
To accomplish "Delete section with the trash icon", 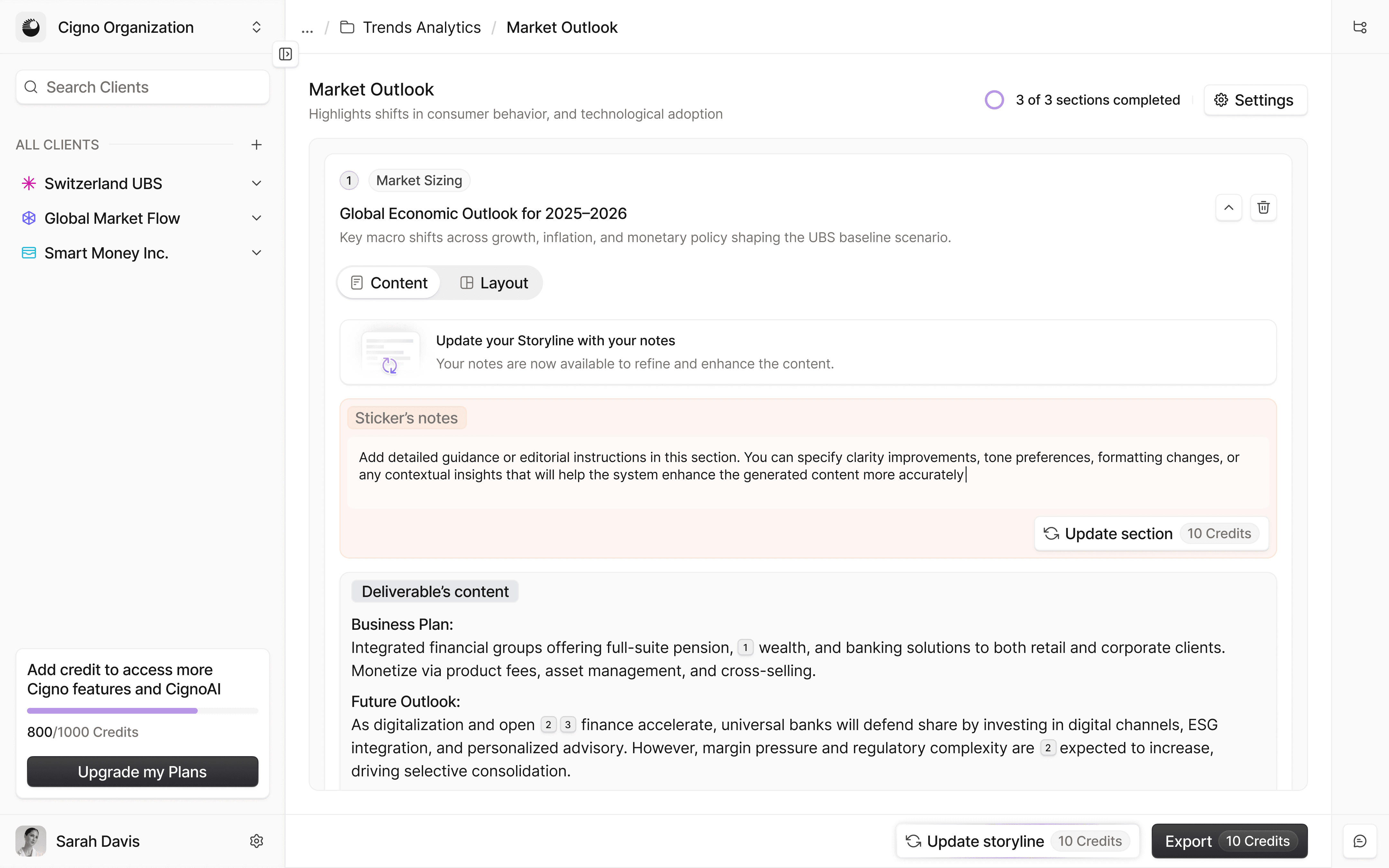I will pos(1263,207).
